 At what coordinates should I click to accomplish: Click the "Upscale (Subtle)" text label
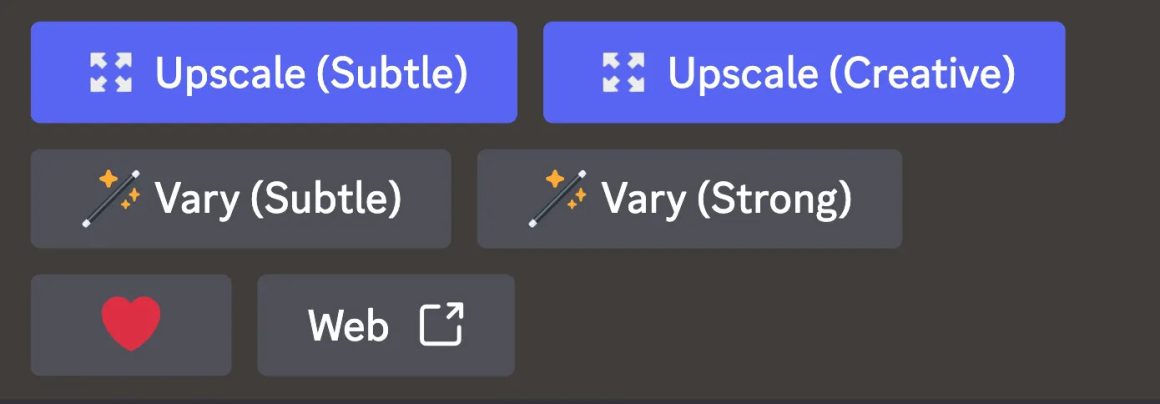coord(311,73)
